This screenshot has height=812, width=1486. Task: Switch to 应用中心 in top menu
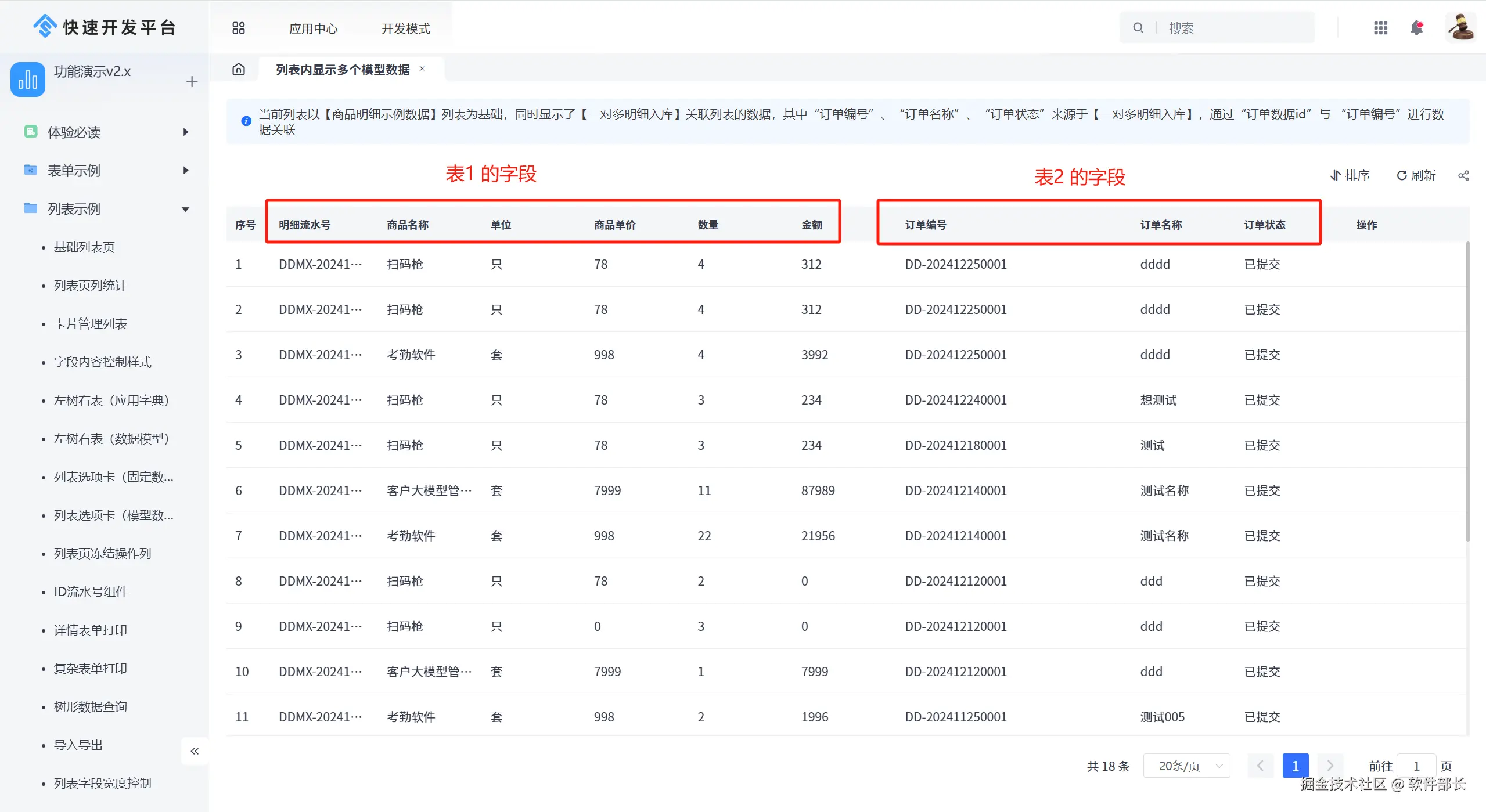click(313, 28)
